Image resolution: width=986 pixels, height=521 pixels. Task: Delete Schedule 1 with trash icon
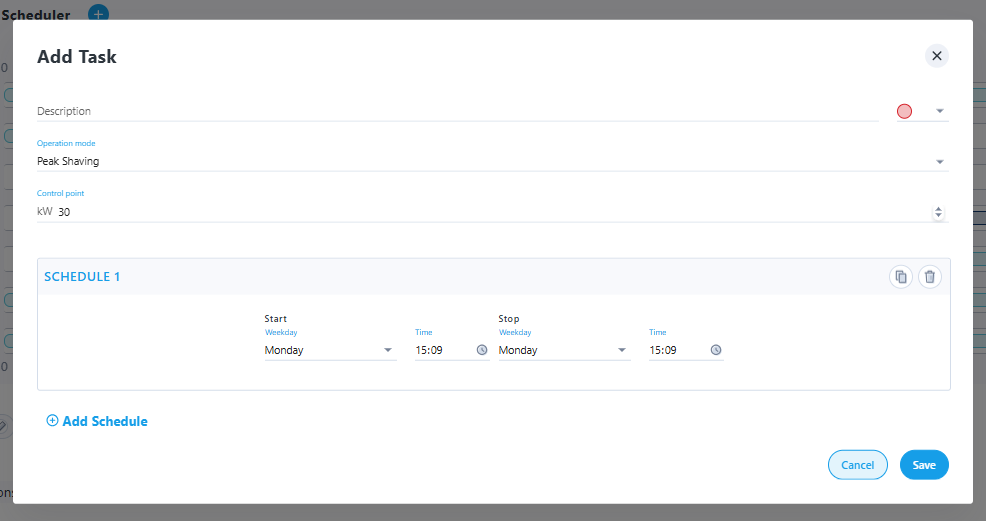click(x=929, y=277)
